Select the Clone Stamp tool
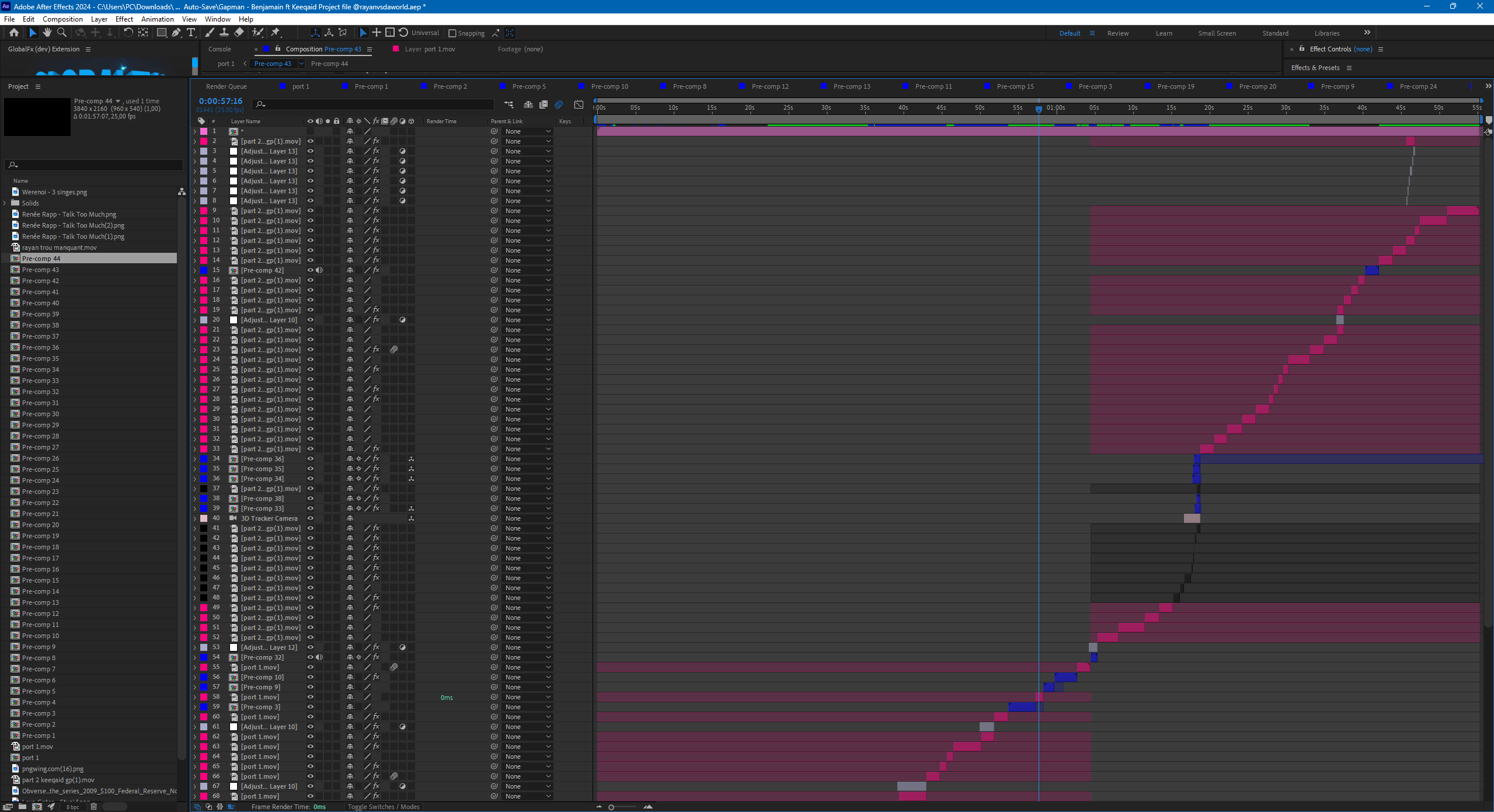Screen dimensions: 1494x812 pos(224,33)
